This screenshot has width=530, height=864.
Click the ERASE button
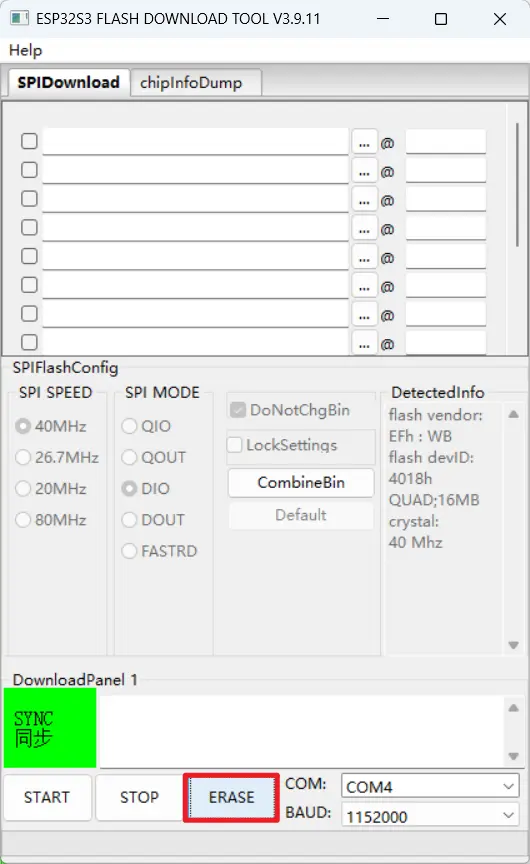point(231,797)
